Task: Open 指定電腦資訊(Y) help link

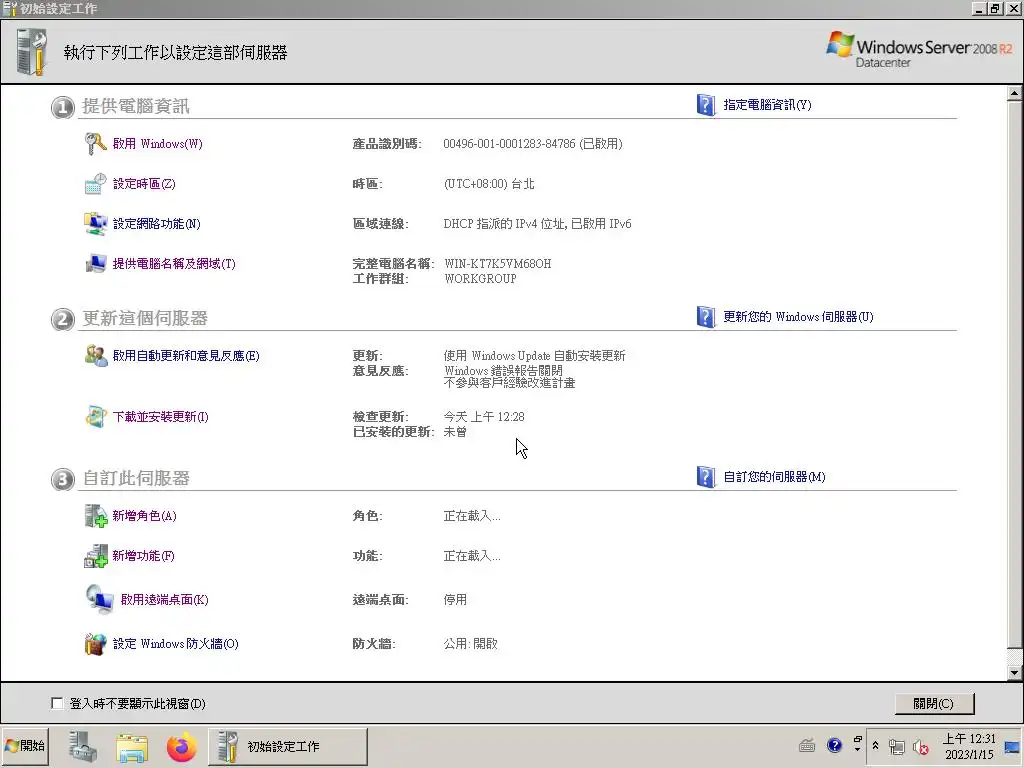Action: point(767,105)
